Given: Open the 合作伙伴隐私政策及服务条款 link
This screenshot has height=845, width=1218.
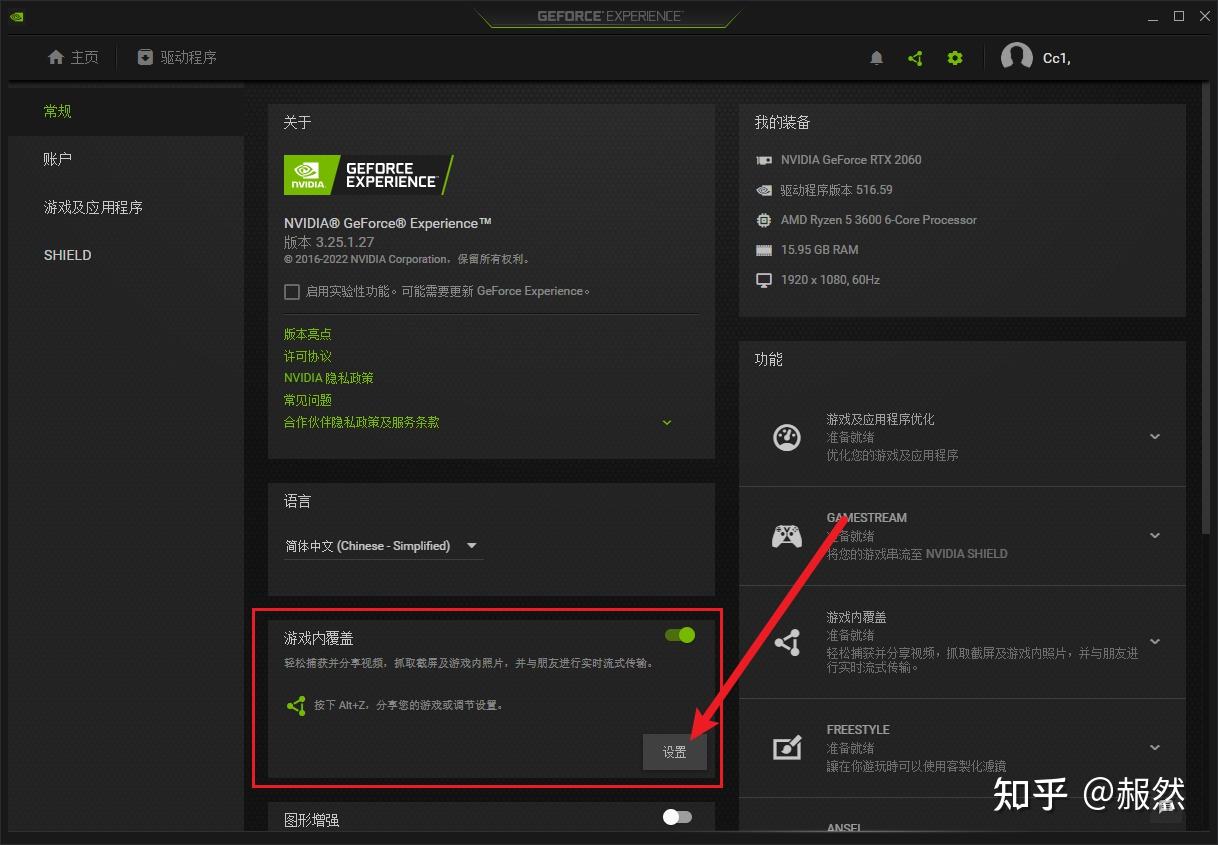Looking at the screenshot, I should (362, 422).
